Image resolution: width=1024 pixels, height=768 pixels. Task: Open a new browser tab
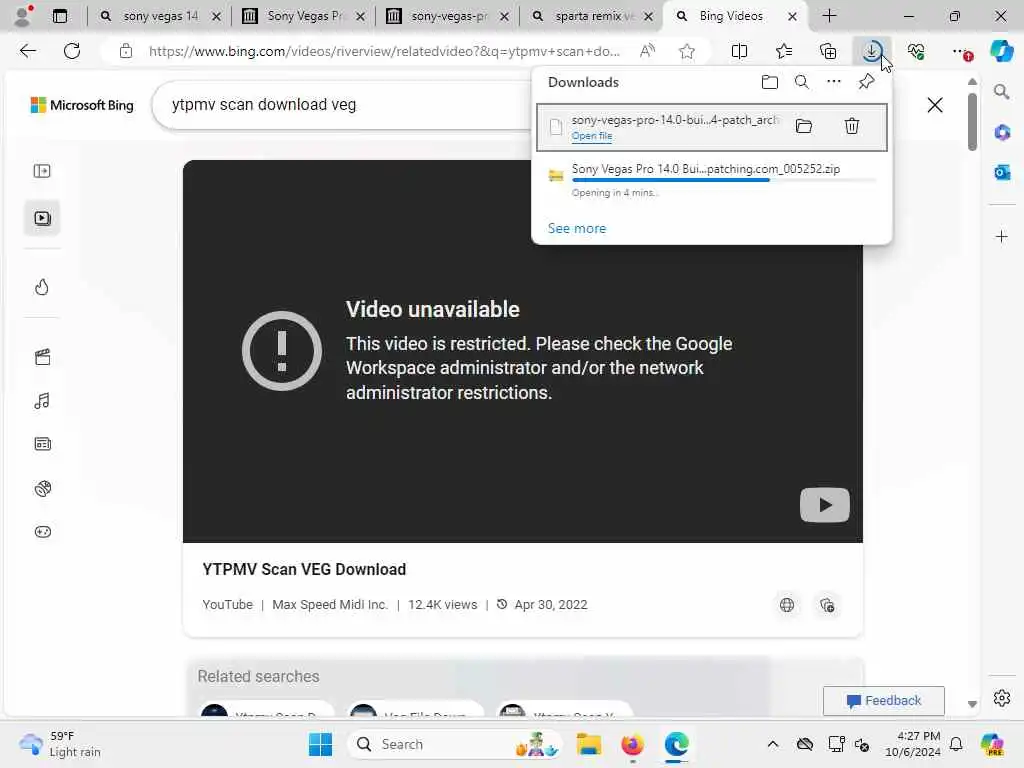829,16
